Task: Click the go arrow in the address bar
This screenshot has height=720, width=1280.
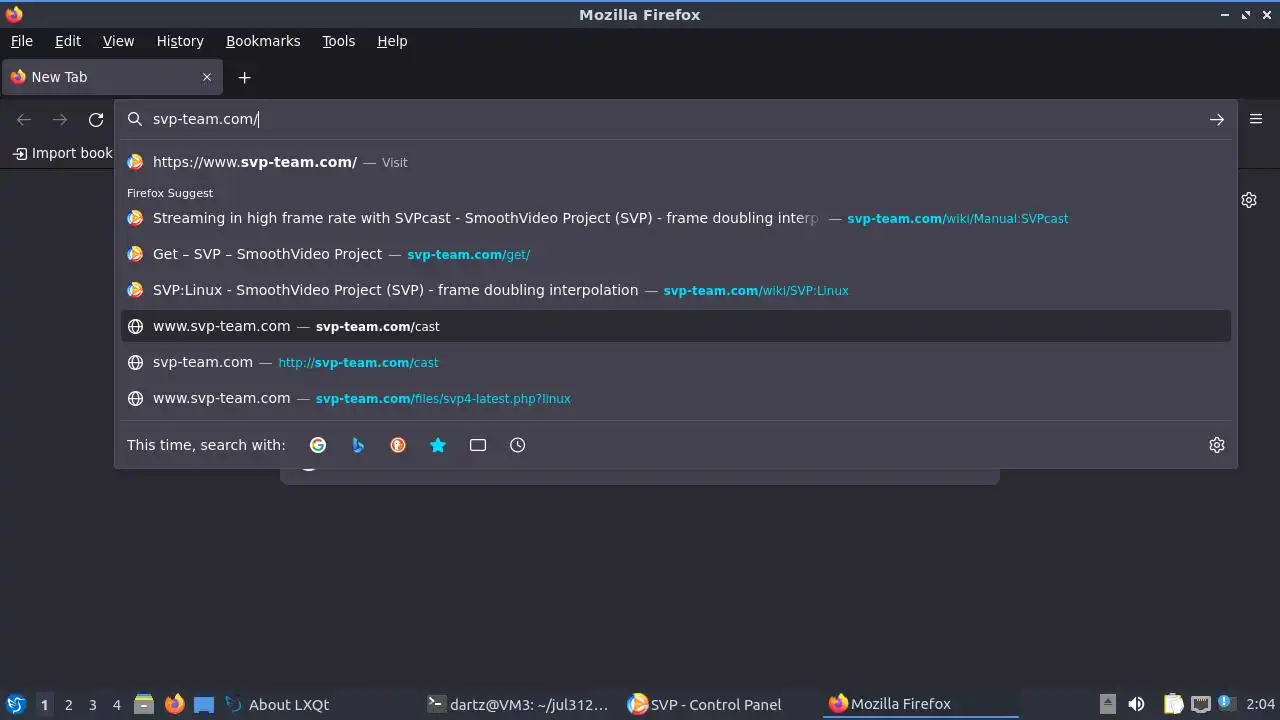Action: tap(1216, 119)
